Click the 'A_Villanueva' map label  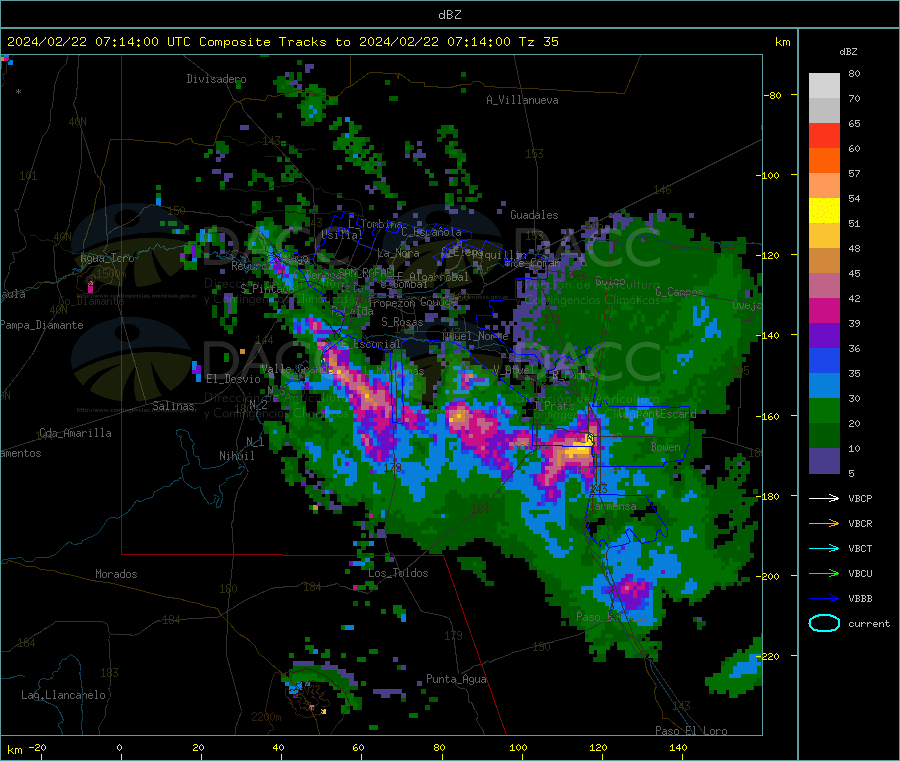coord(522,100)
